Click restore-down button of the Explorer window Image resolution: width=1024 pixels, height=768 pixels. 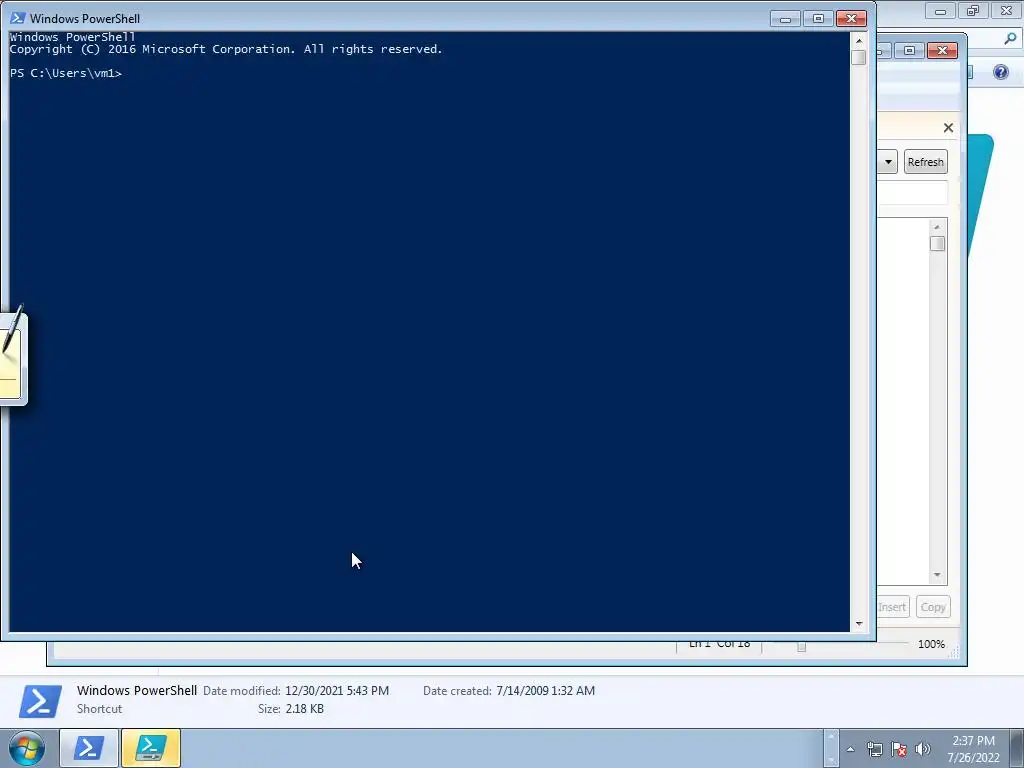973,11
